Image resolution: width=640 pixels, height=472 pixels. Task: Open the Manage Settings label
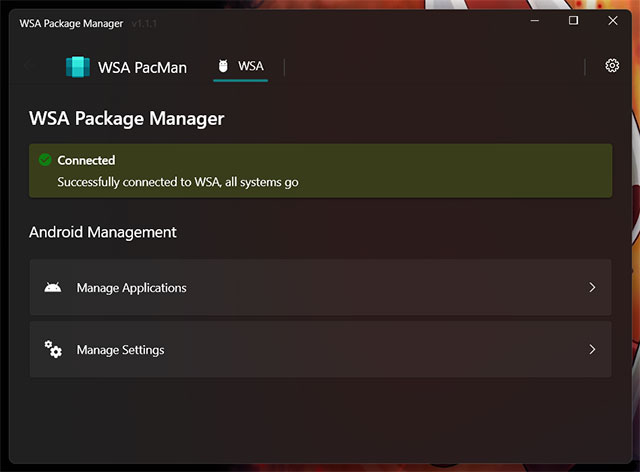click(x=120, y=350)
